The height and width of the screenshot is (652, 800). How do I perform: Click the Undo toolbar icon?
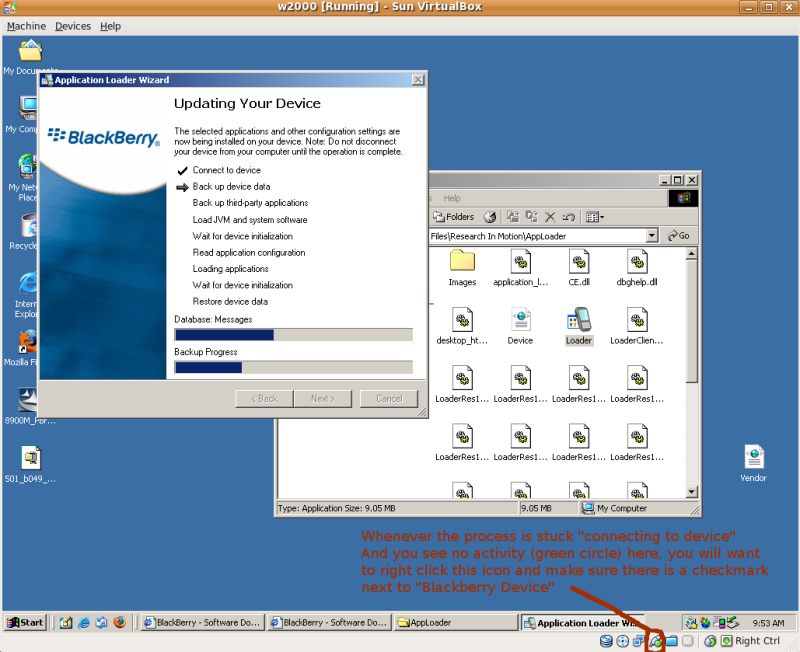coord(568,217)
